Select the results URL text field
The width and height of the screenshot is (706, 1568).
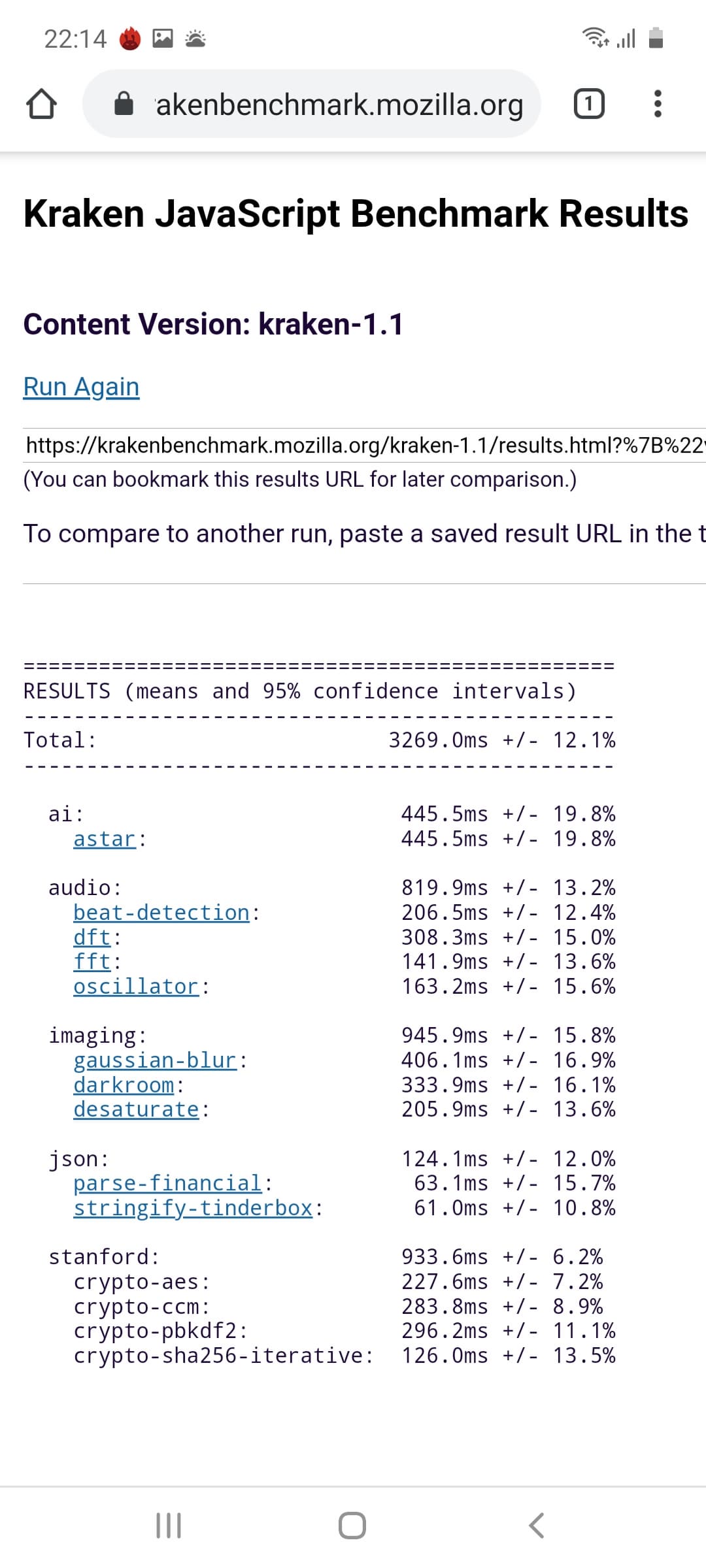tap(365, 446)
